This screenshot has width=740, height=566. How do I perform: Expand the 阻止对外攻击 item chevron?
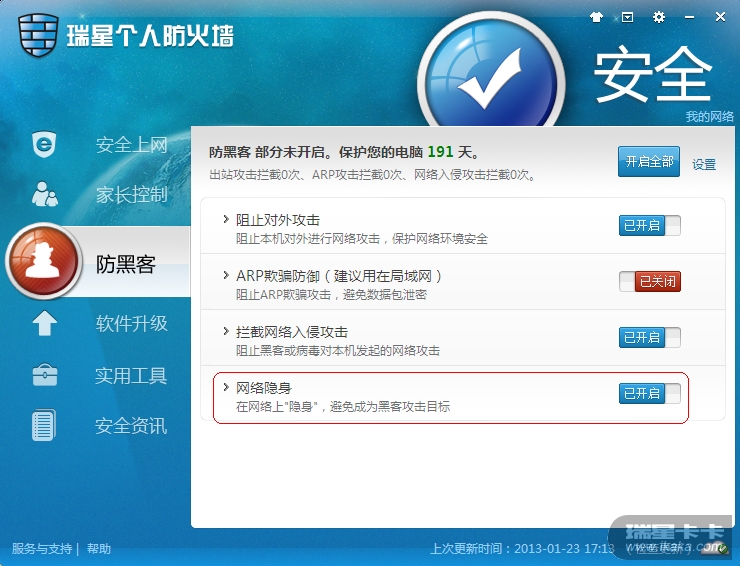tap(226, 220)
